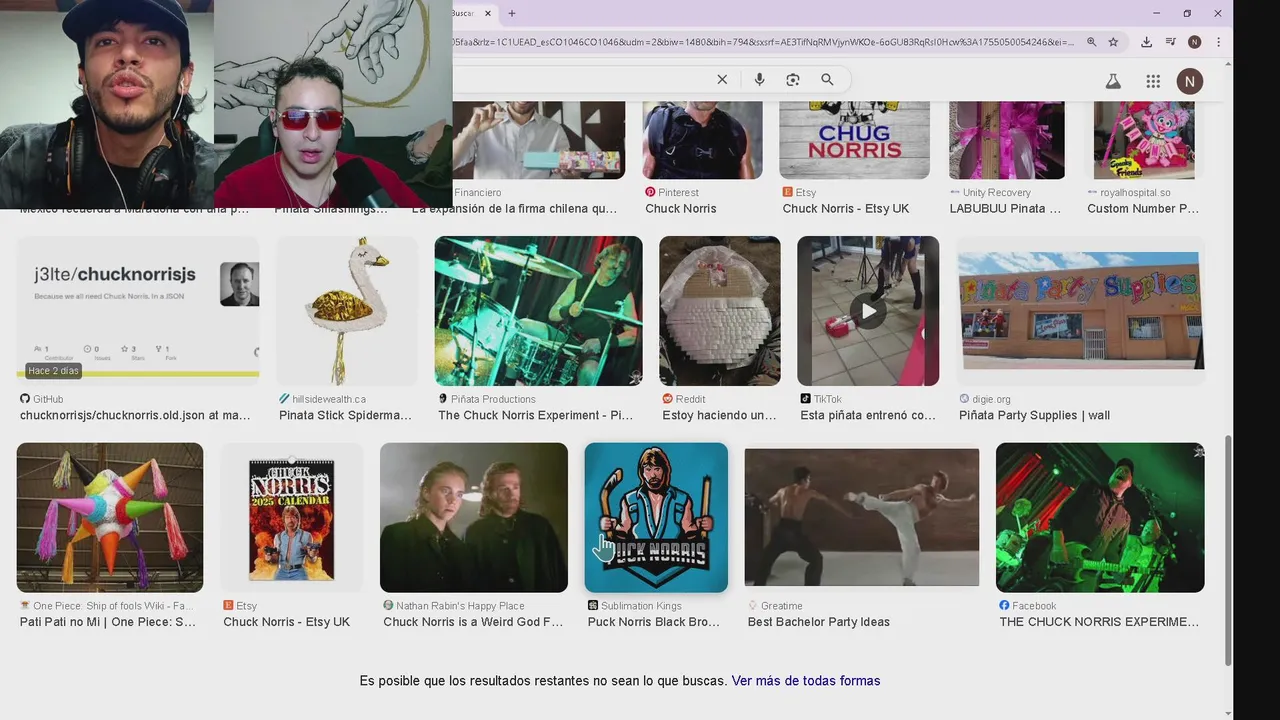
Task: Open 'Puck Norris Black Bro...' title
Action: tap(654, 622)
